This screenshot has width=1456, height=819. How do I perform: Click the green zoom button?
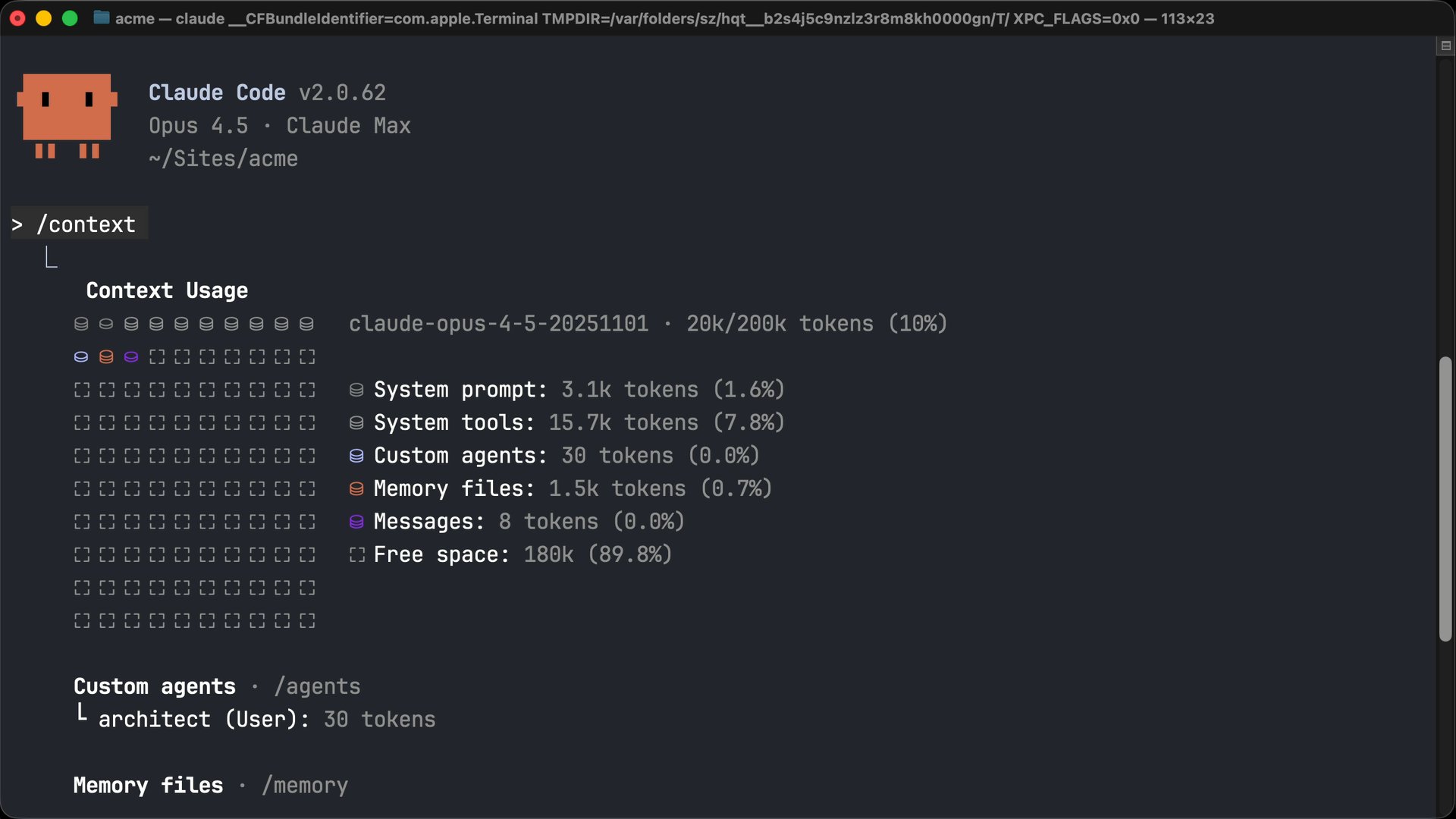point(69,18)
